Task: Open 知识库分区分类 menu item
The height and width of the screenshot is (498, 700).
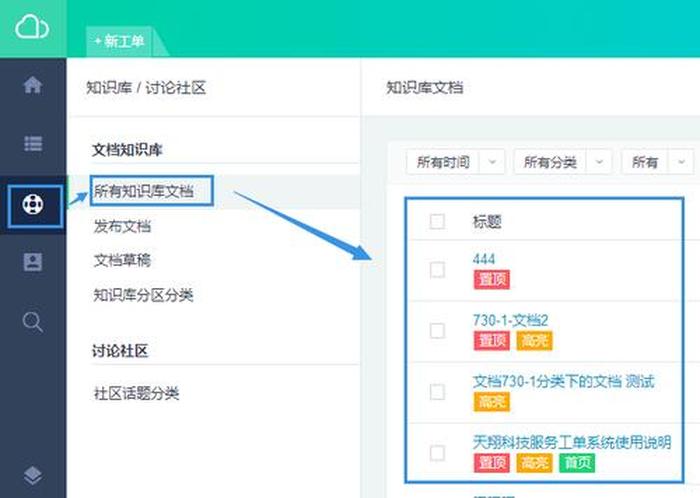Action: tap(143, 295)
